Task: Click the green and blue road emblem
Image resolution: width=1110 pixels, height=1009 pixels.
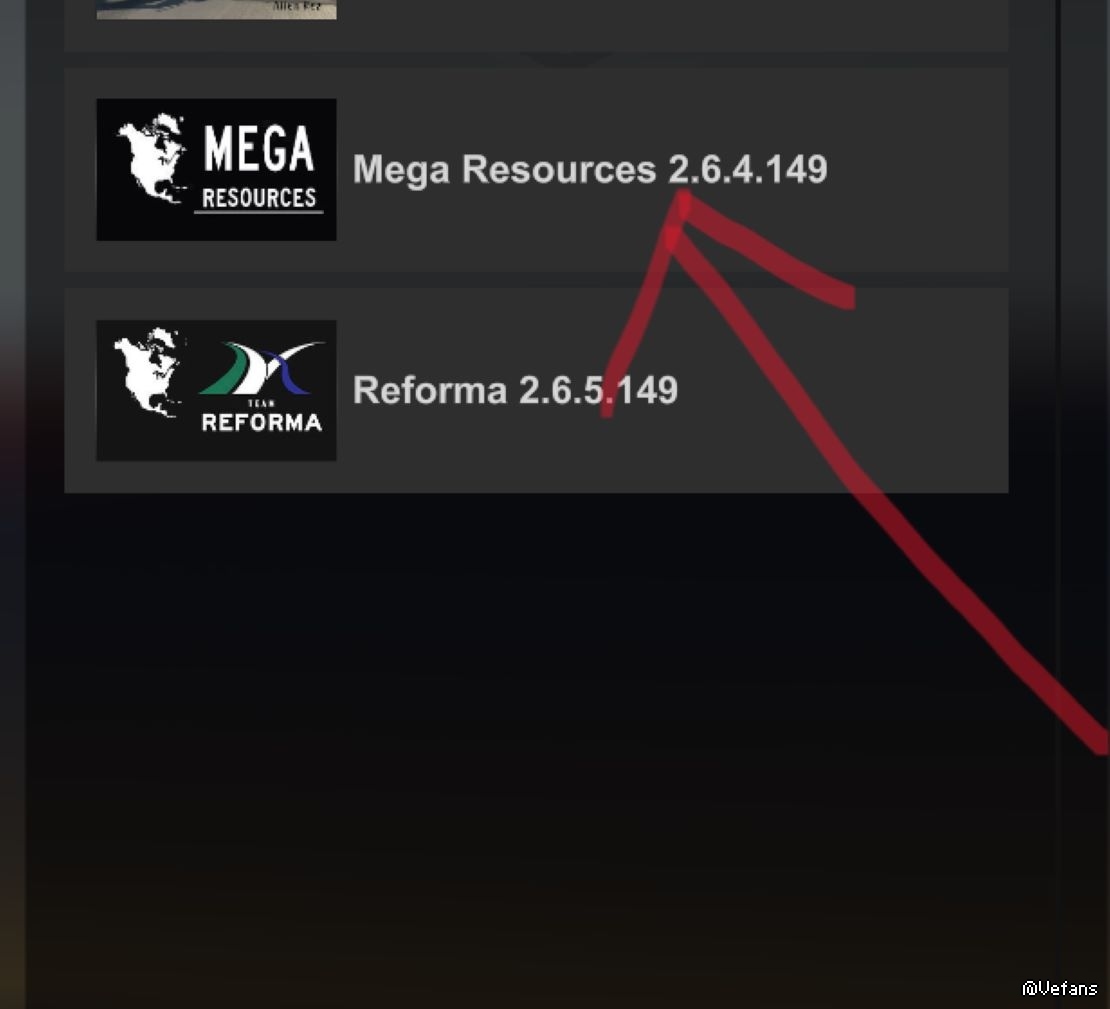Action: click(x=261, y=368)
